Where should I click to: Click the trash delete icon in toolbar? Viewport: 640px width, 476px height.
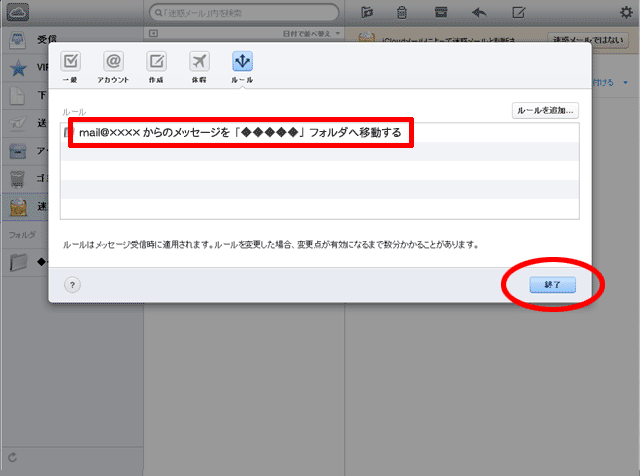click(x=401, y=12)
